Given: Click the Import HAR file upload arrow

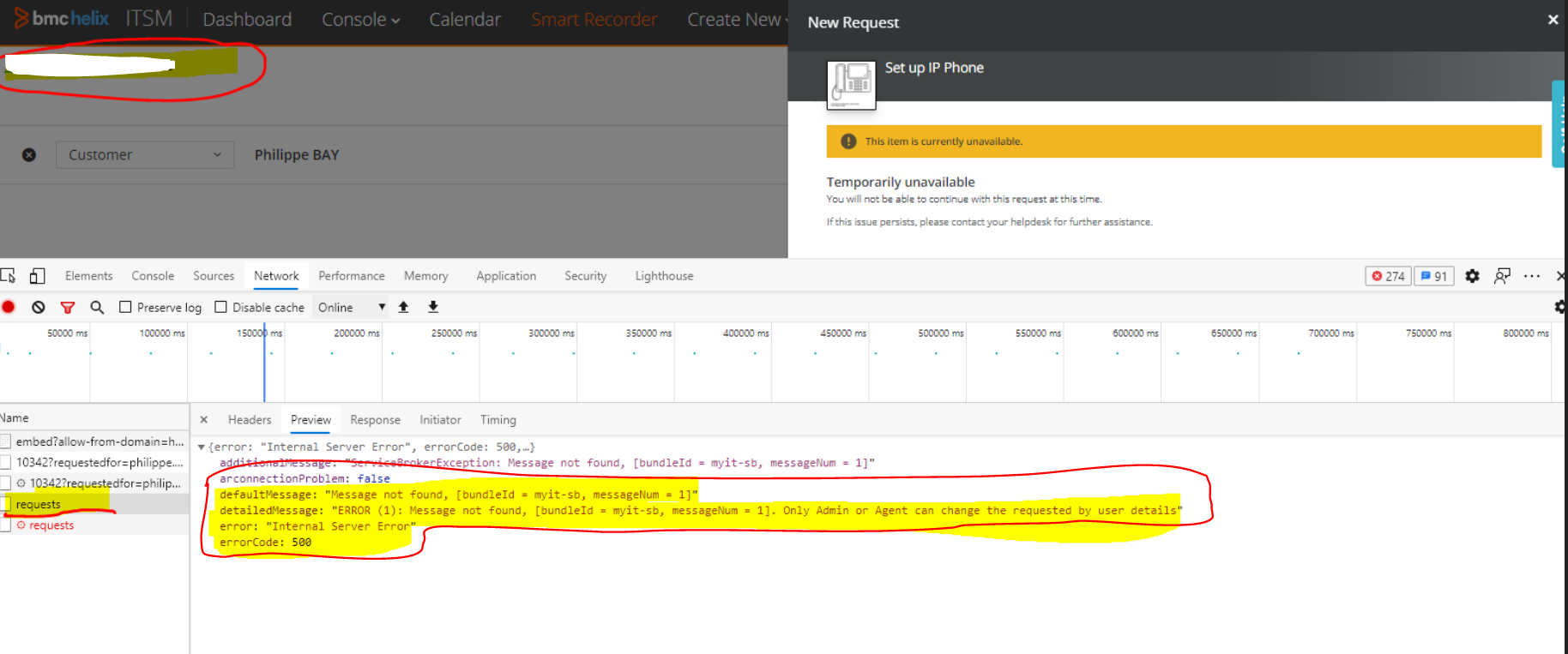Looking at the screenshot, I should (x=403, y=307).
